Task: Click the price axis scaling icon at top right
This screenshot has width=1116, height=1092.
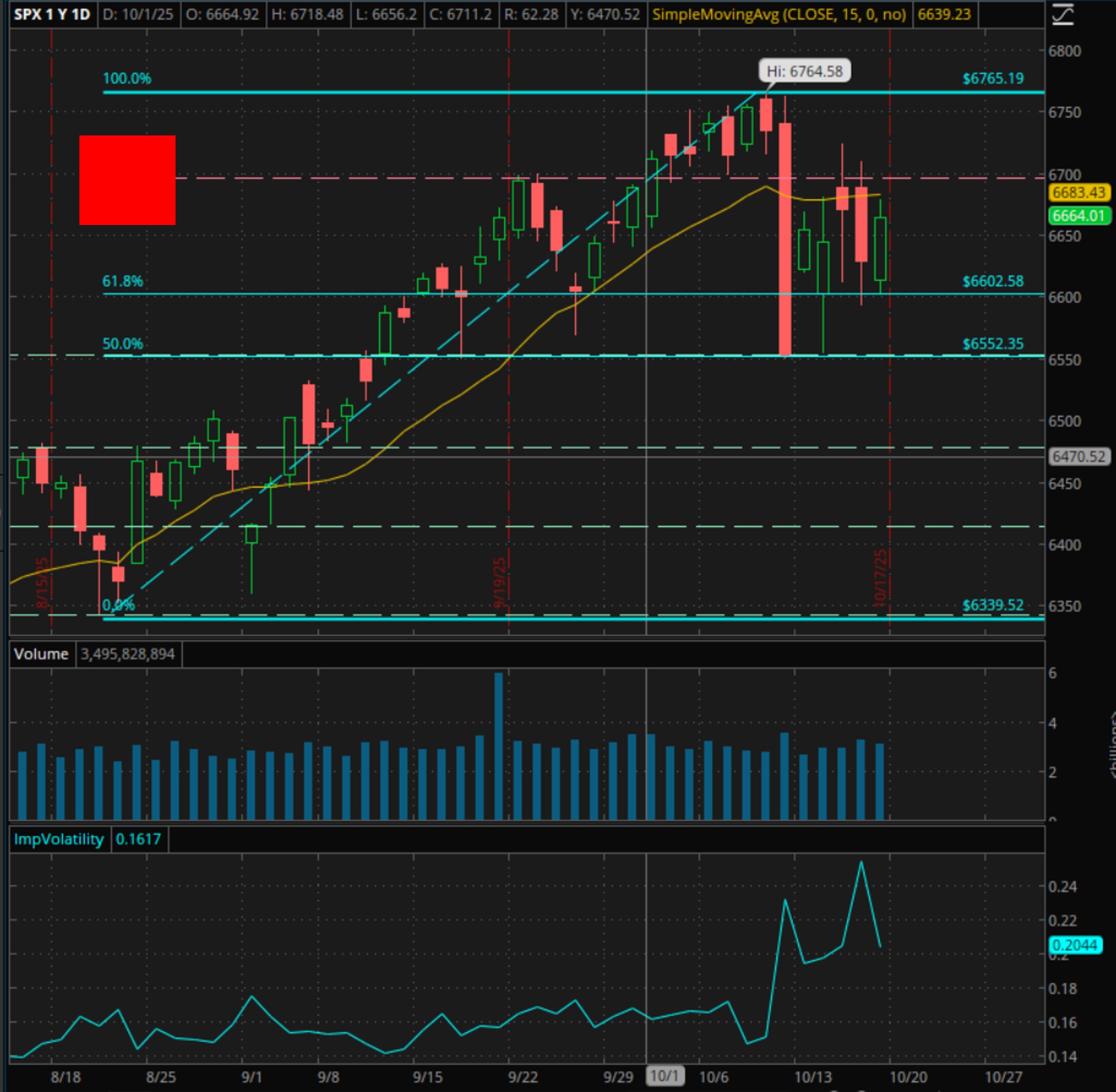Action: [x=1063, y=14]
